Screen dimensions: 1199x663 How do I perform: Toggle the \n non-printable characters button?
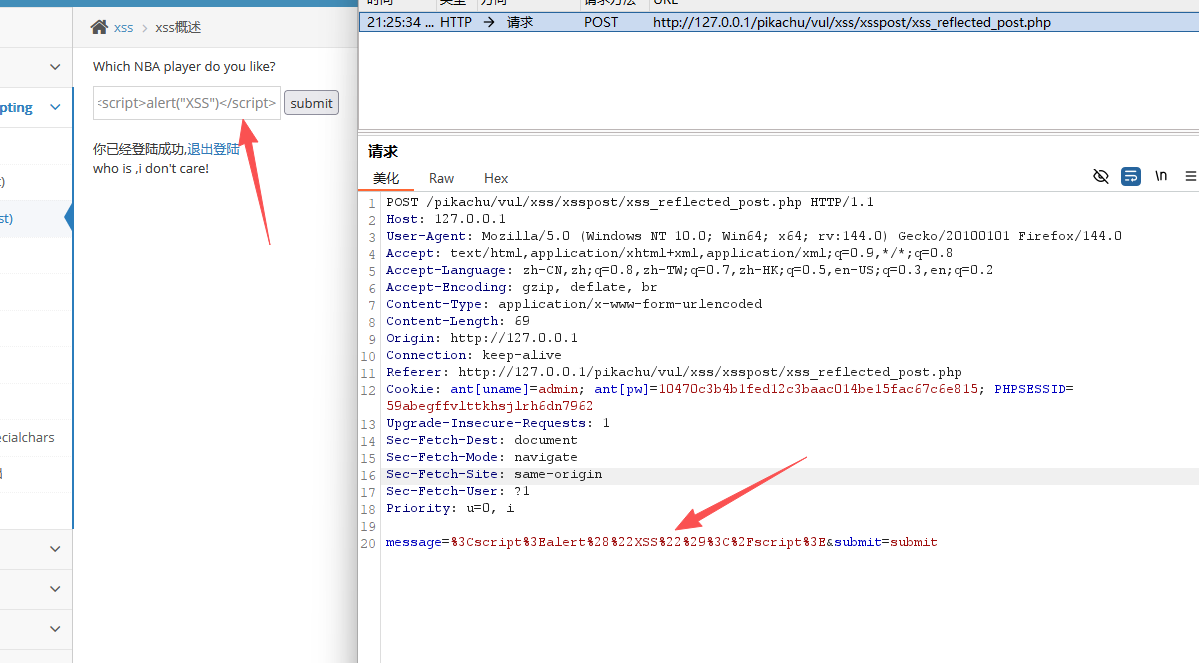coord(1161,176)
